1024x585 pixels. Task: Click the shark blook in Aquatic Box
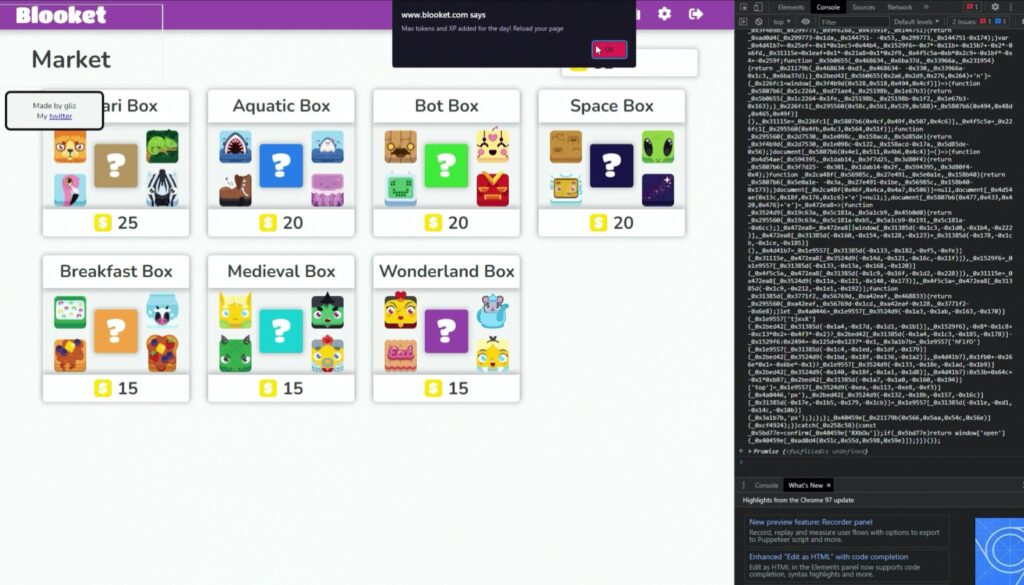pyautogui.click(x=235, y=146)
